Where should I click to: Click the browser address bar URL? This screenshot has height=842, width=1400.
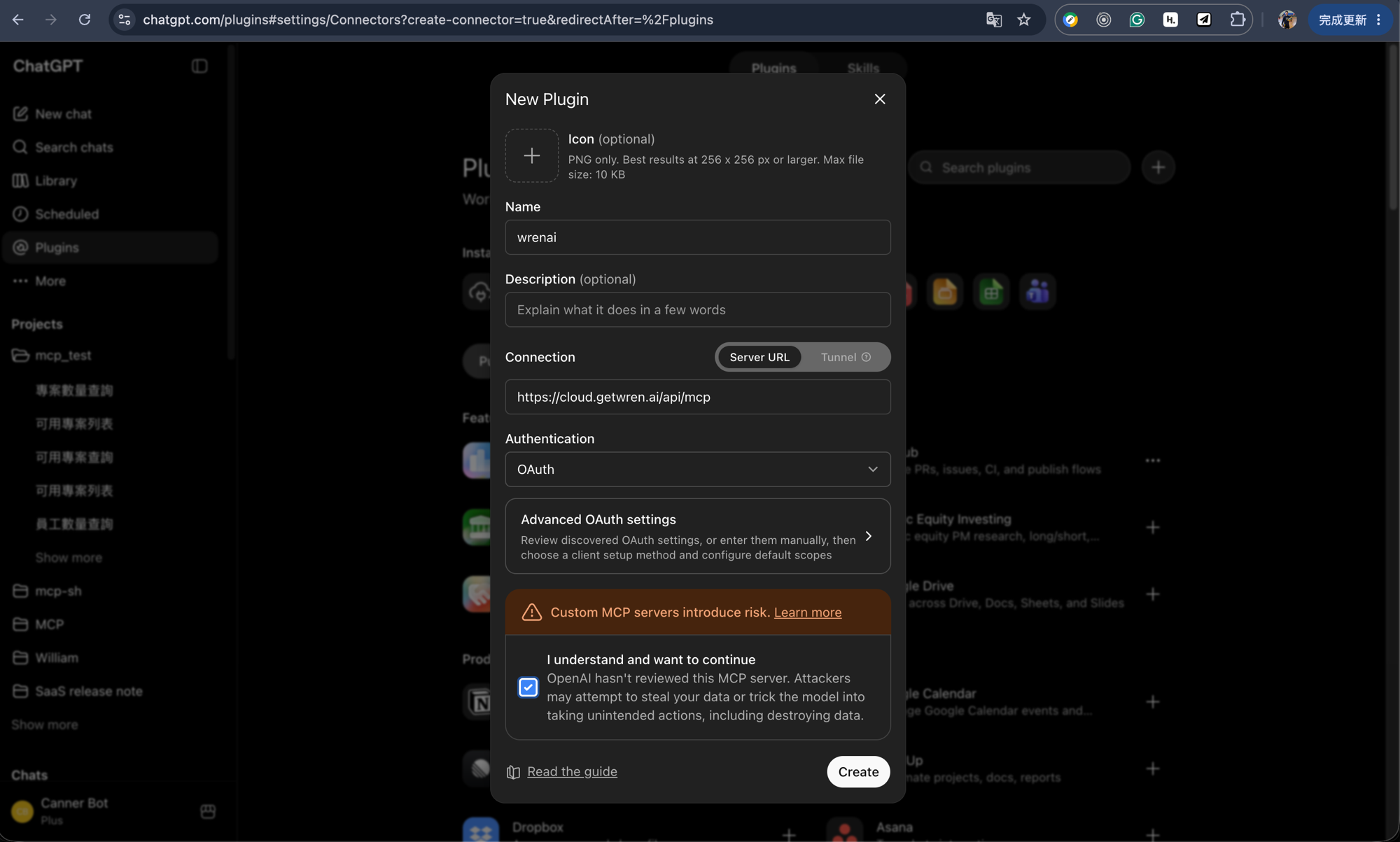(x=428, y=20)
